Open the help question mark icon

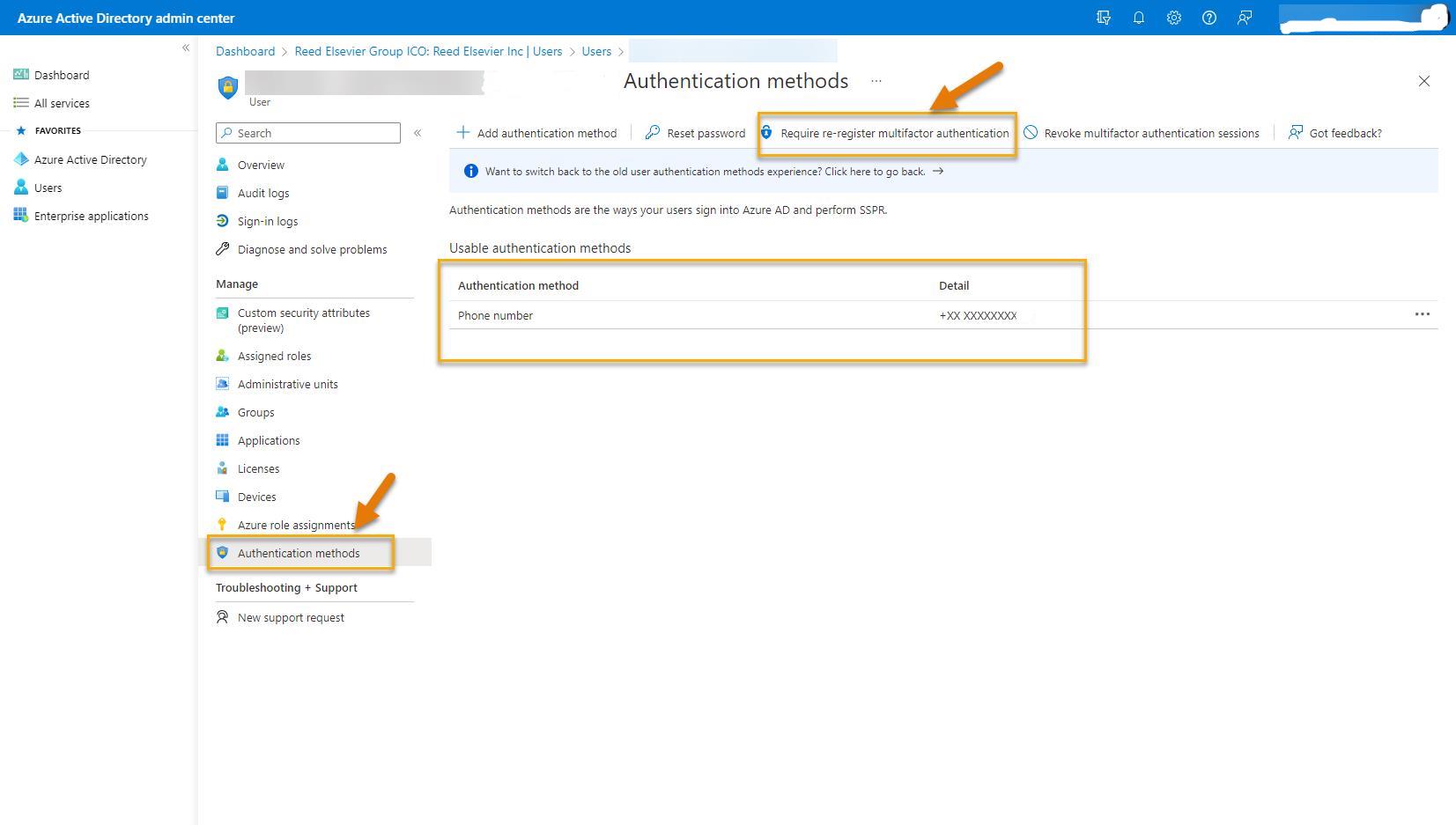pos(1208,18)
